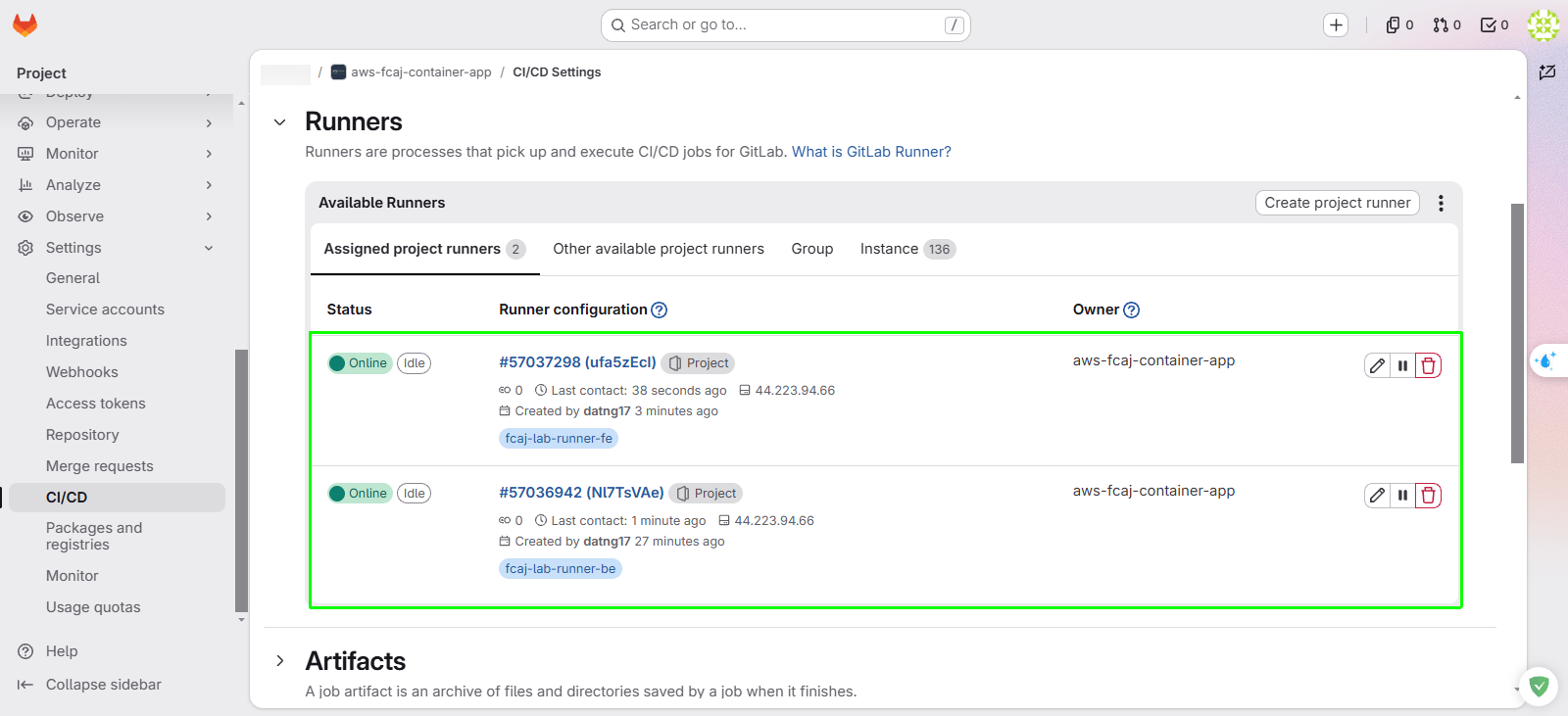Open runner options kebab menu
This screenshot has width=1568, height=716.
tap(1441, 203)
